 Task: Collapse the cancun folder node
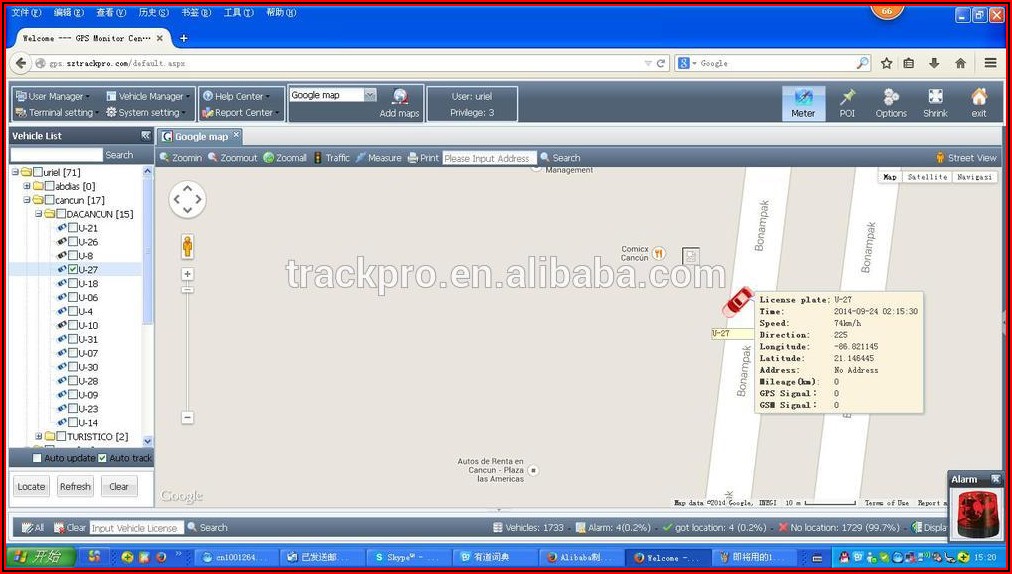pyautogui.click(x=26, y=200)
